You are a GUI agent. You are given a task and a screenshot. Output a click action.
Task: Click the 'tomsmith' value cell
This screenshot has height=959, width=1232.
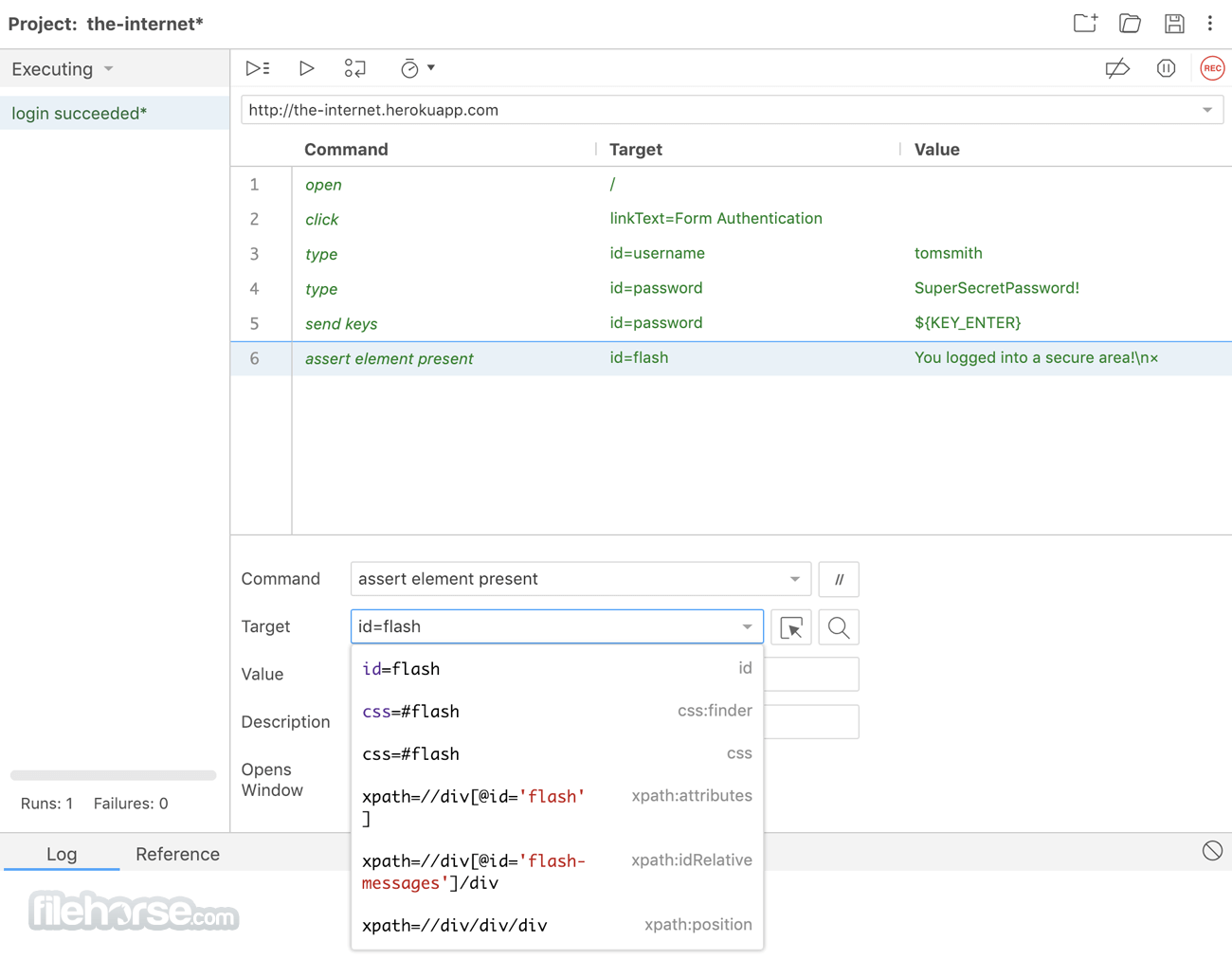click(x=948, y=253)
